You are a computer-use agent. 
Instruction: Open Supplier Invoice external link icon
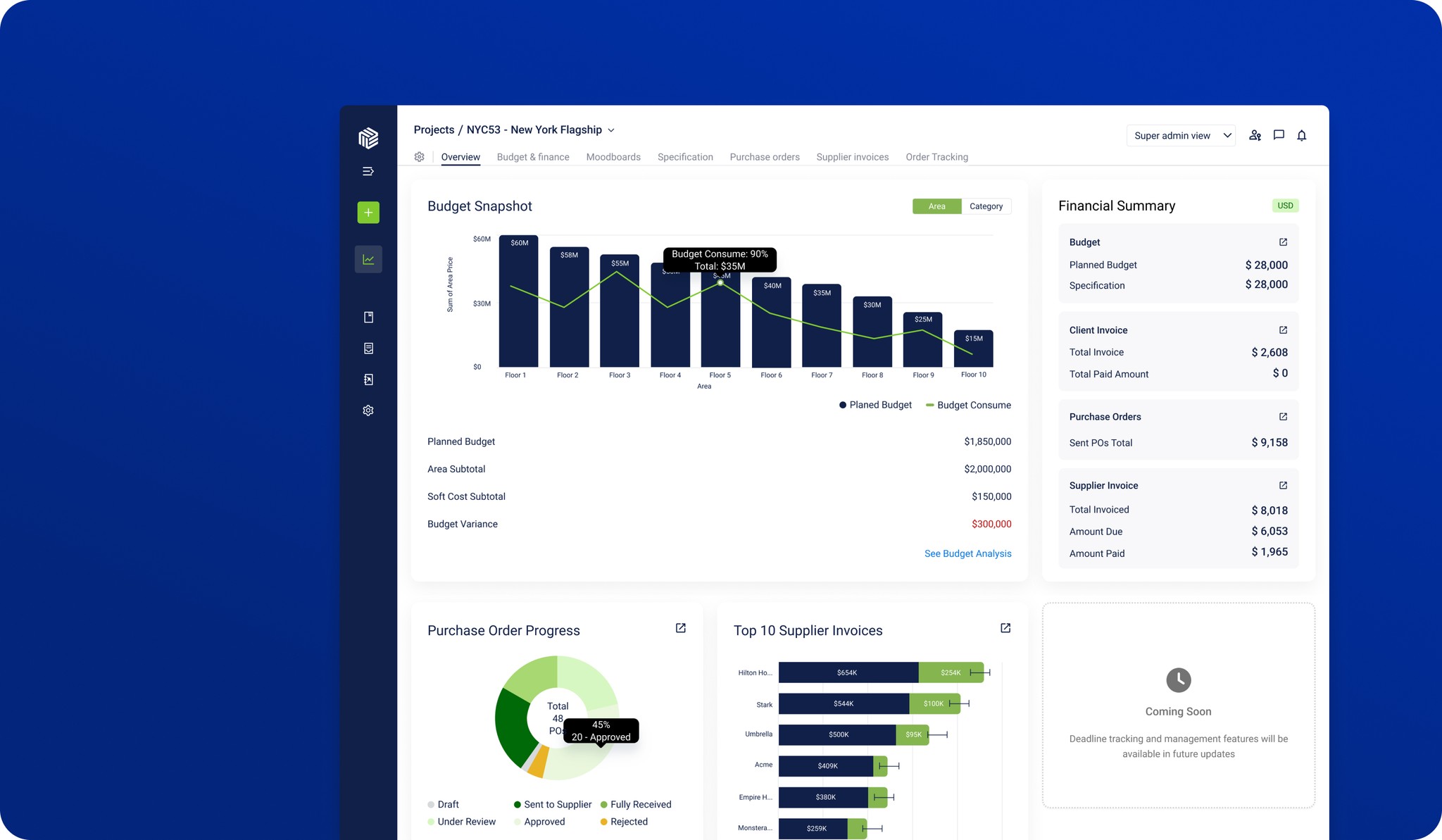(1283, 486)
